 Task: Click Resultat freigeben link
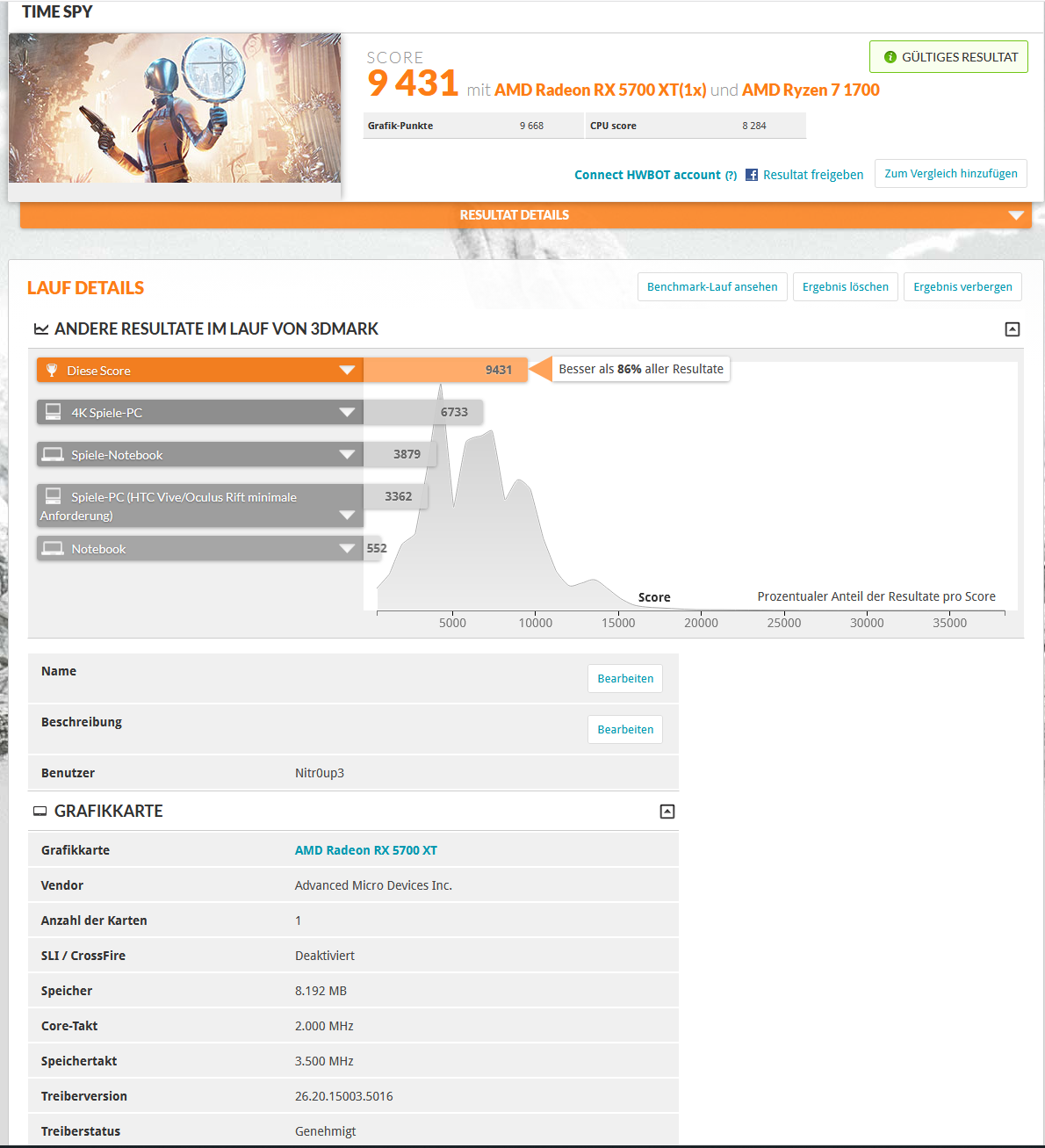coord(813,175)
